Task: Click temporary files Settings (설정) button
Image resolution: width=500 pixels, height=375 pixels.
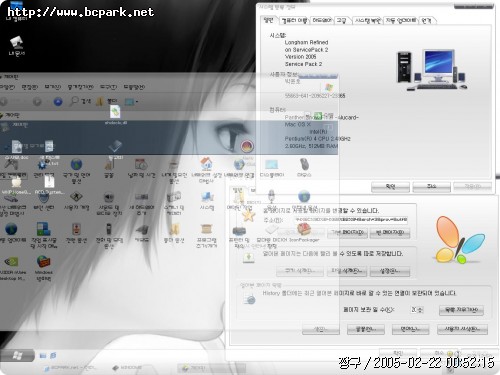Action: pos(390,271)
